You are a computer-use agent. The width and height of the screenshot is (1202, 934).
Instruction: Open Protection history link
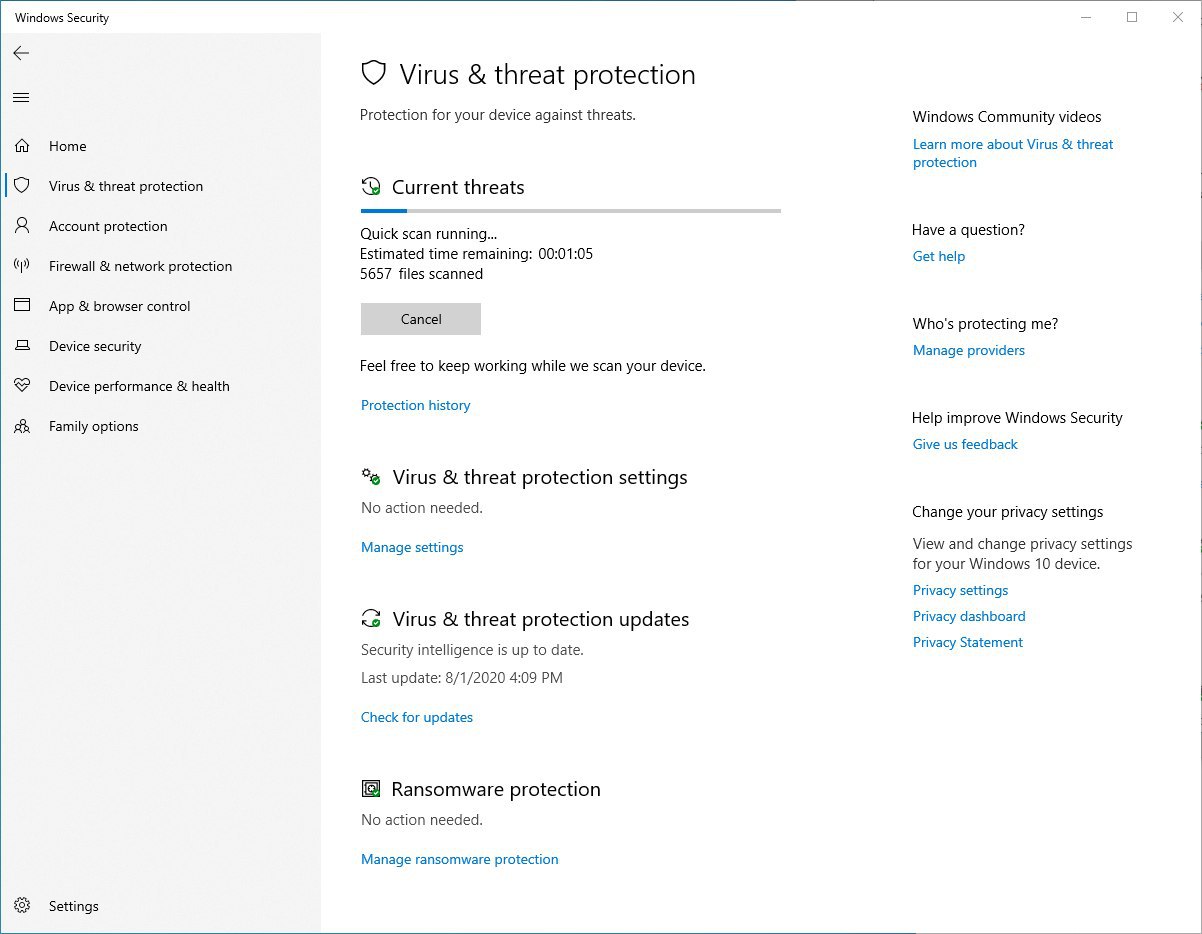point(415,405)
